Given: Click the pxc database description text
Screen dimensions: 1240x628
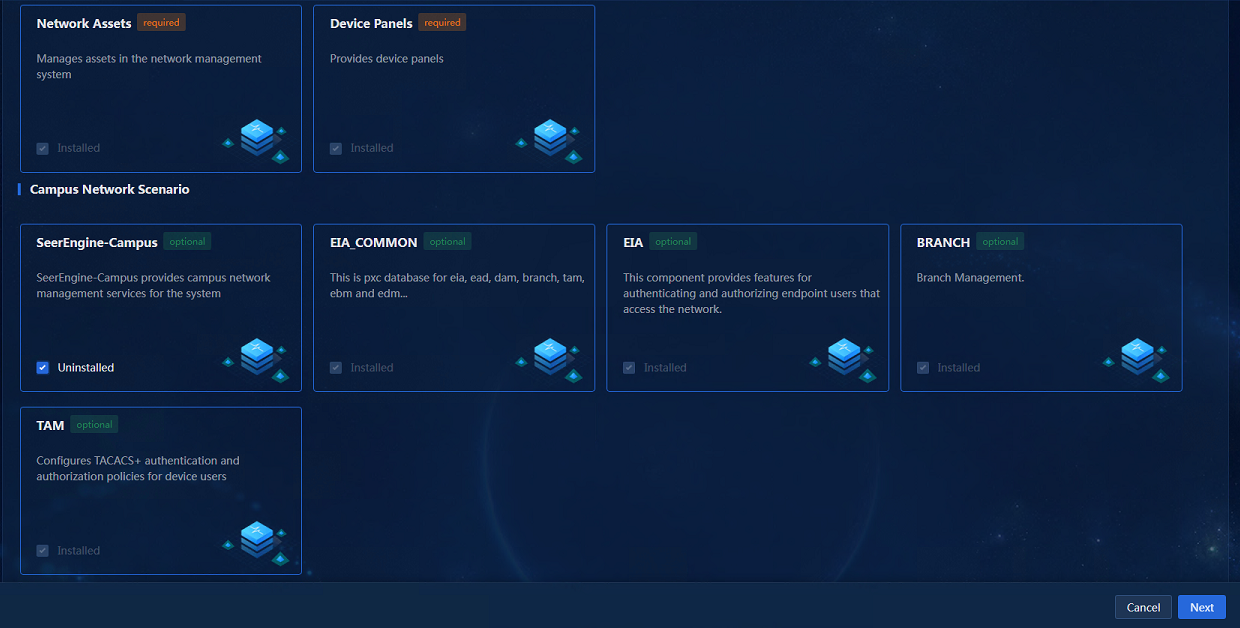Looking at the screenshot, I should coord(457,286).
